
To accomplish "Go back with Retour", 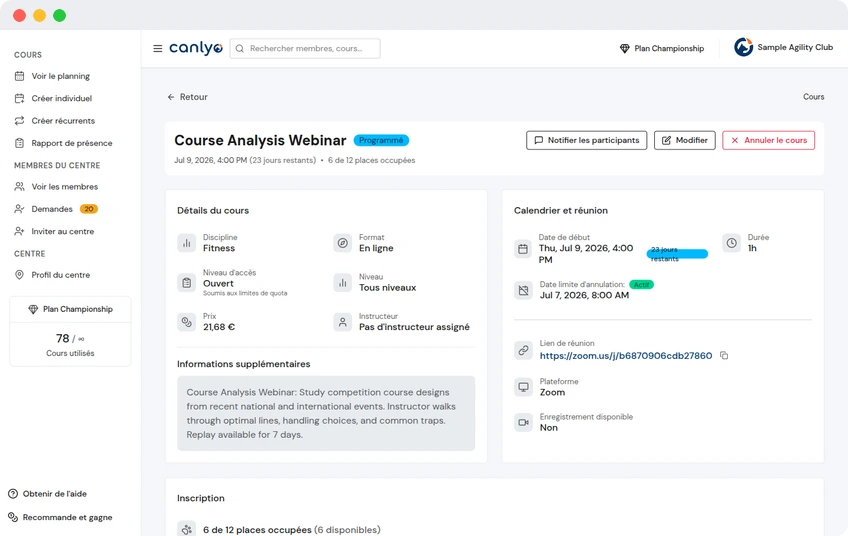I will [188, 97].
